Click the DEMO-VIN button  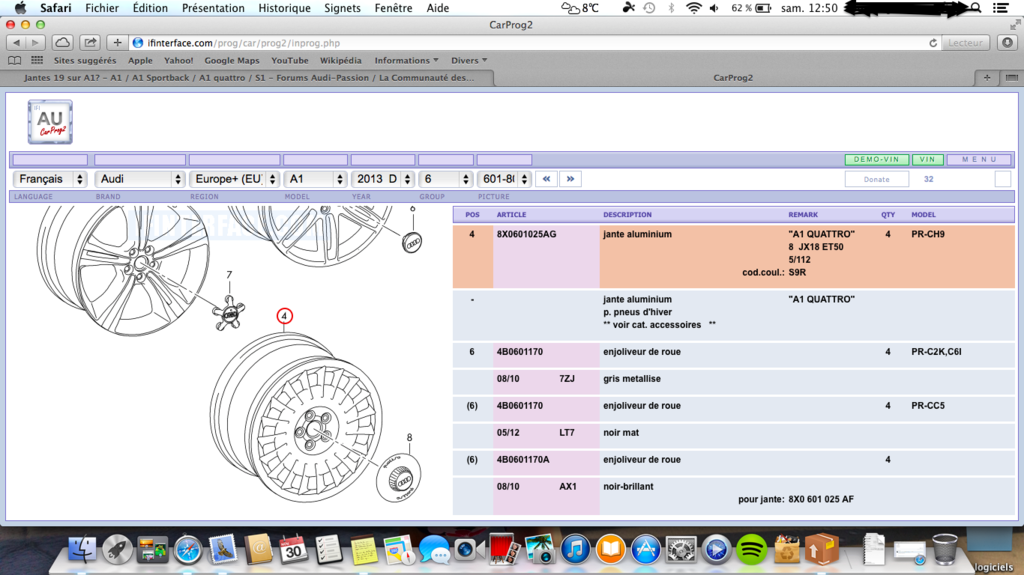(876, 160)
